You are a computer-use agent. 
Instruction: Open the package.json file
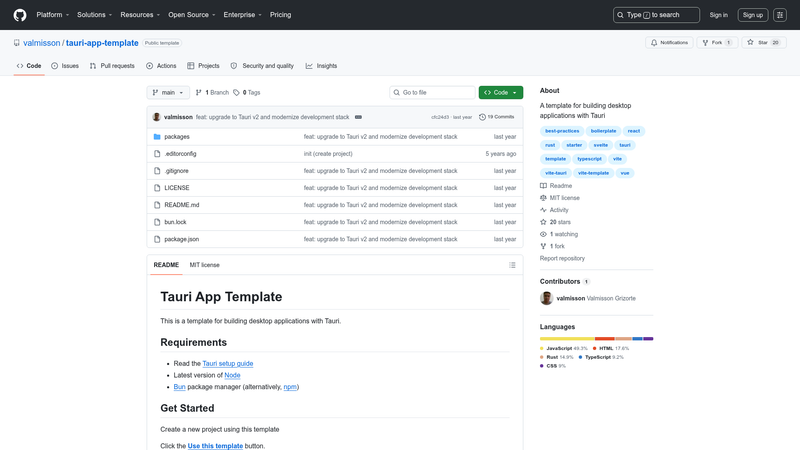(182, 239)
